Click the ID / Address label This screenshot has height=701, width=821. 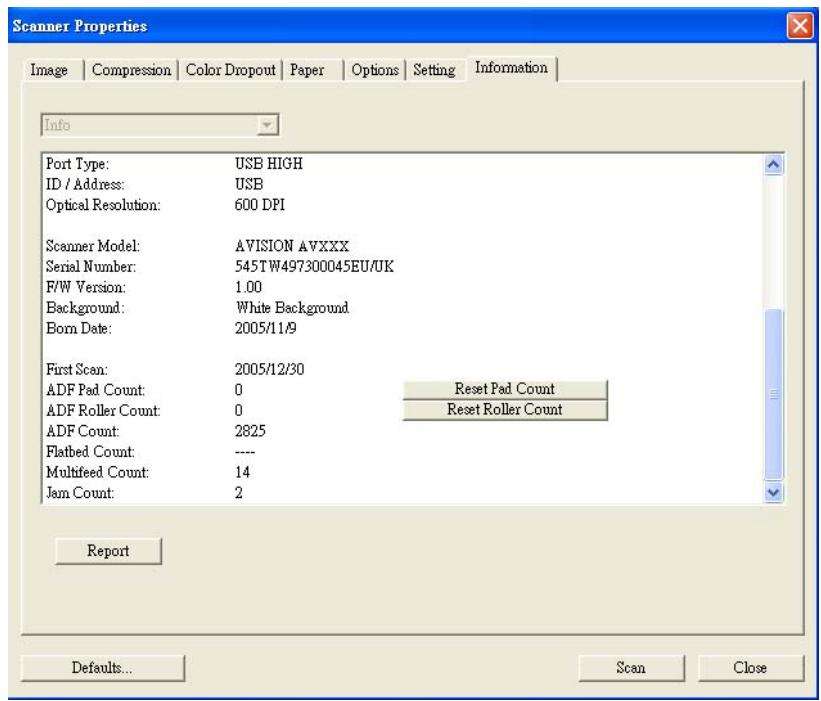pos(85,184)
